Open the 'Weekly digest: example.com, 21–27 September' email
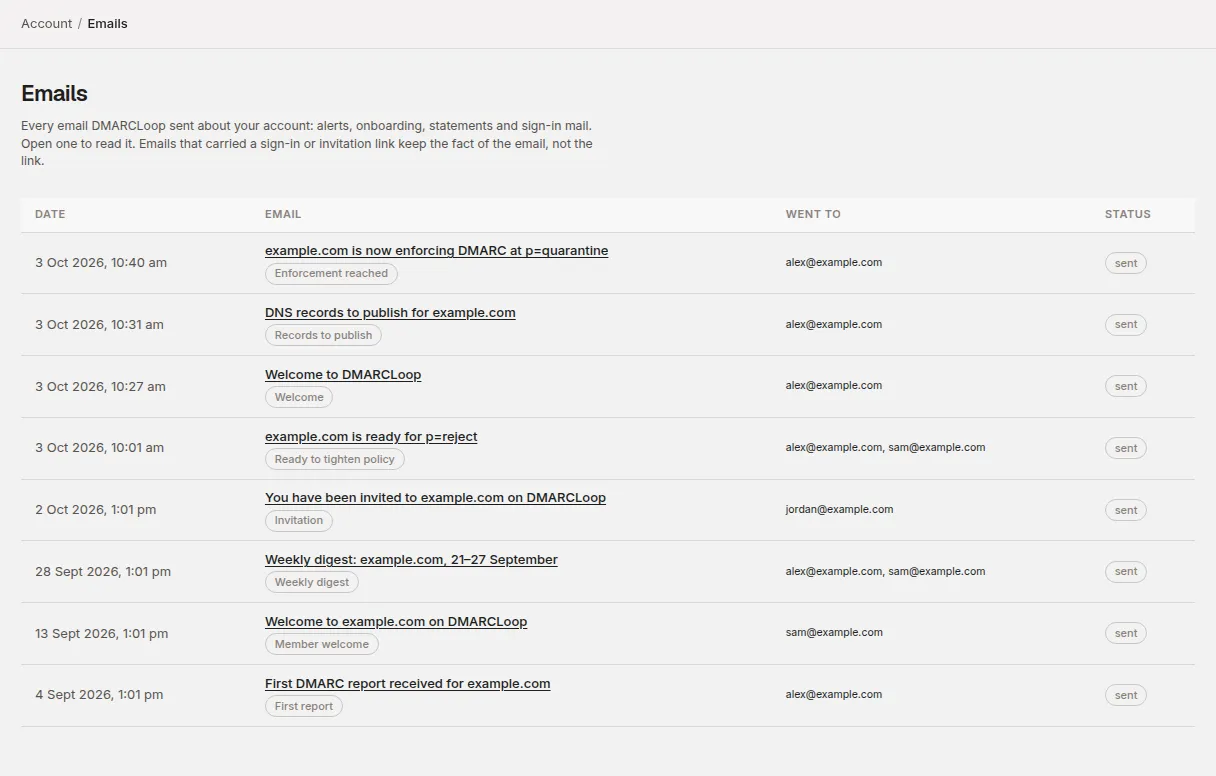1216x776 pixels. tap(411, 560)
